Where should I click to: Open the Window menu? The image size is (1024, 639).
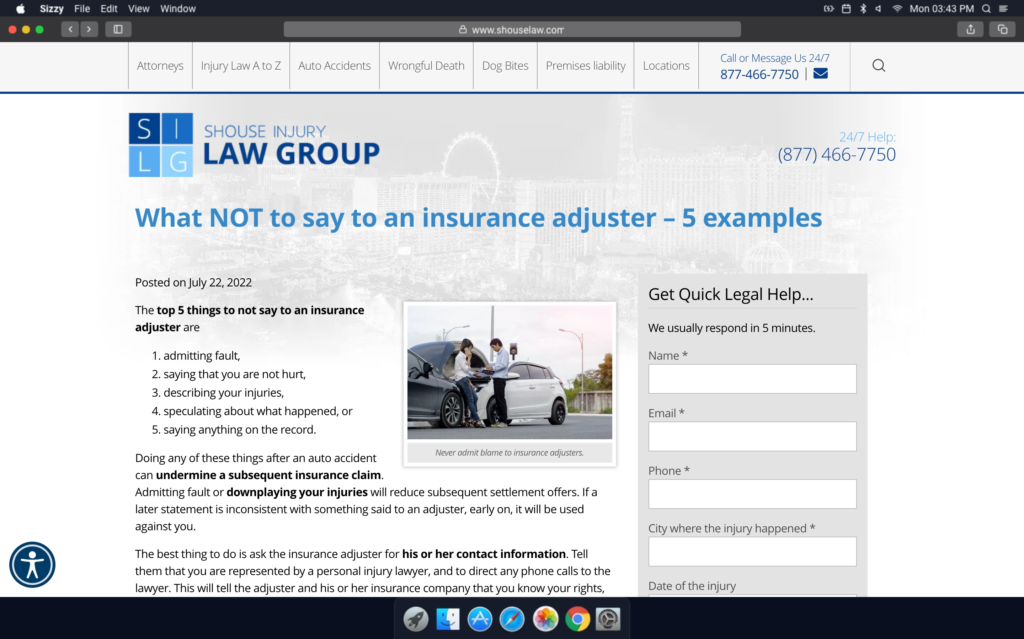click(178, 8)
